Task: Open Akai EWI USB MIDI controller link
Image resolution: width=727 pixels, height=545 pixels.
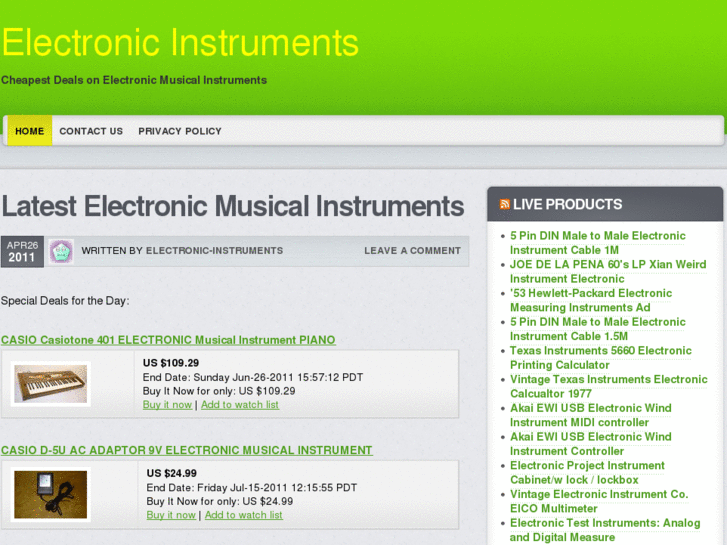Action: [591, 415]
